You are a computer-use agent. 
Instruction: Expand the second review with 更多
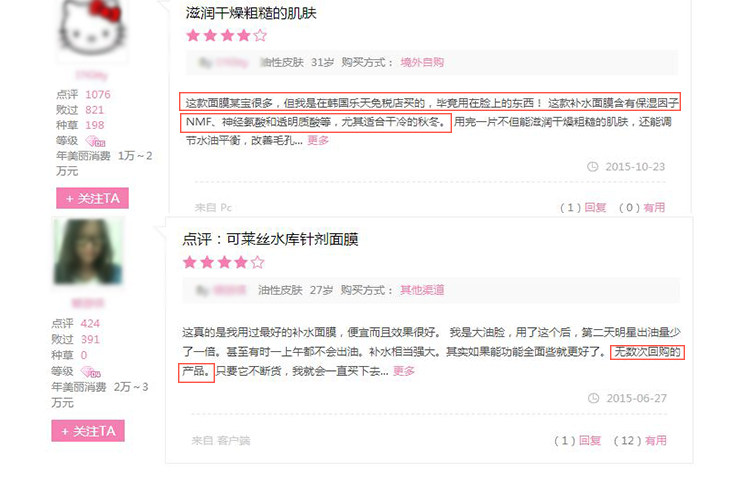[404, 371]
